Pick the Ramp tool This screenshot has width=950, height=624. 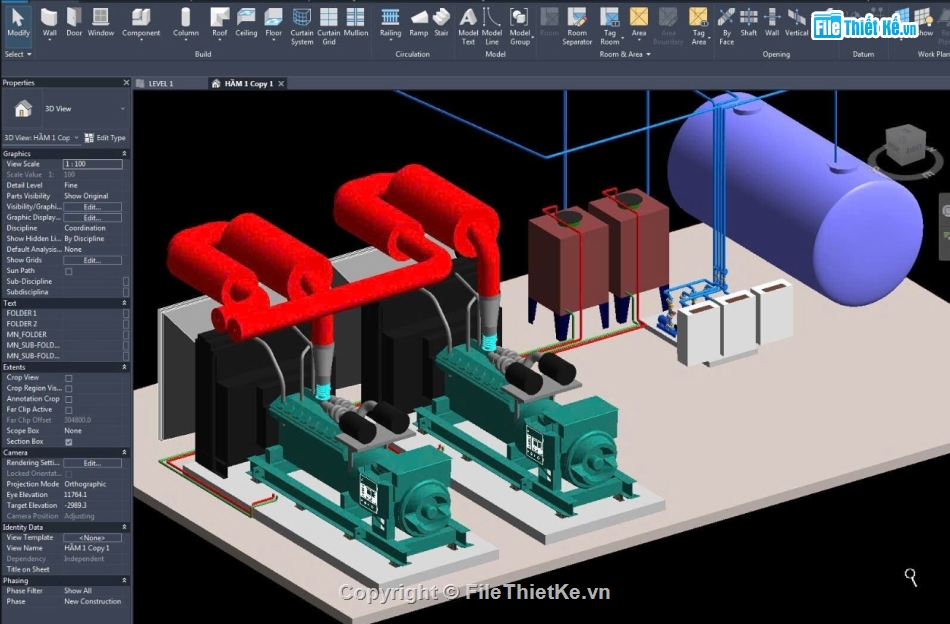pyautogui.click(x=419, y=20)
